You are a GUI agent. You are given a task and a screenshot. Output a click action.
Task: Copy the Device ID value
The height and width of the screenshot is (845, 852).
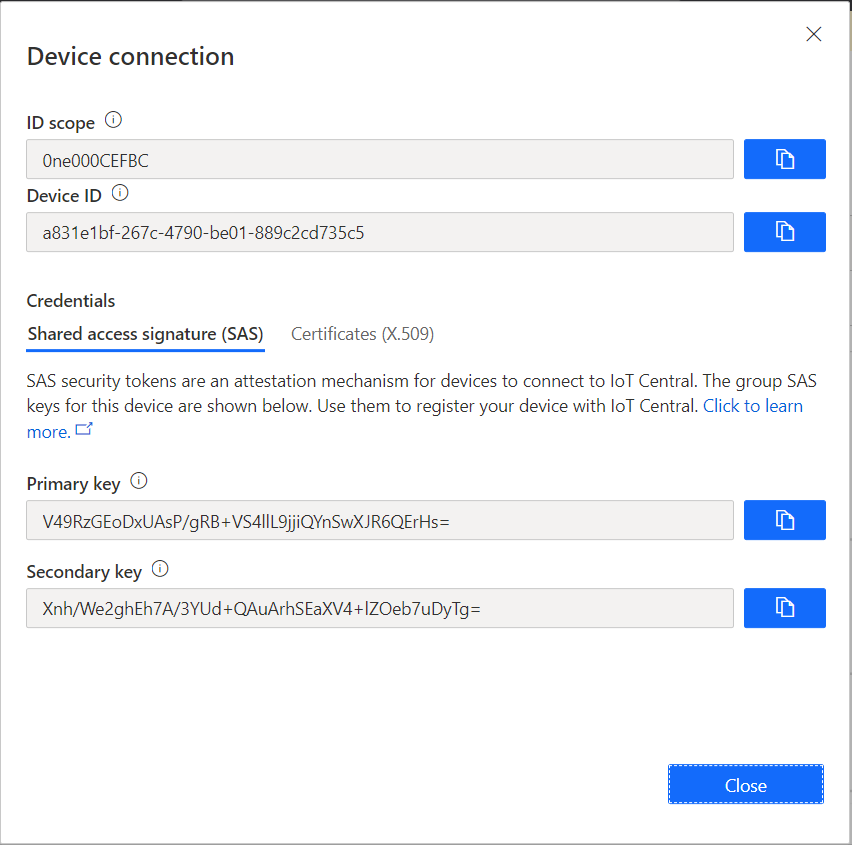click(785, 232)
